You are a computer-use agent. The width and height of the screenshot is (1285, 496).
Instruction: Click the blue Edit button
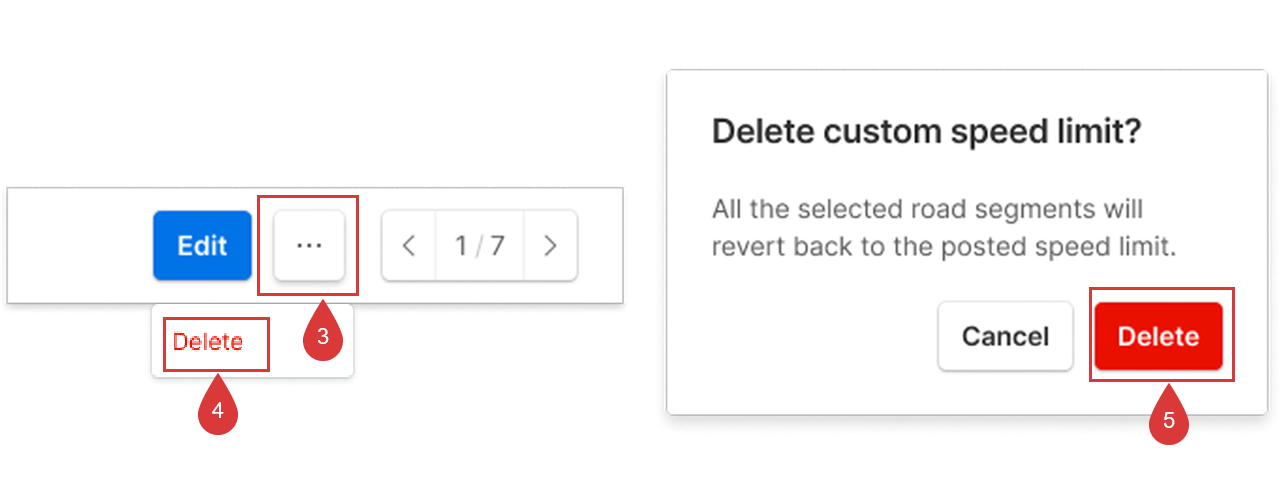(x=202, y=245)
